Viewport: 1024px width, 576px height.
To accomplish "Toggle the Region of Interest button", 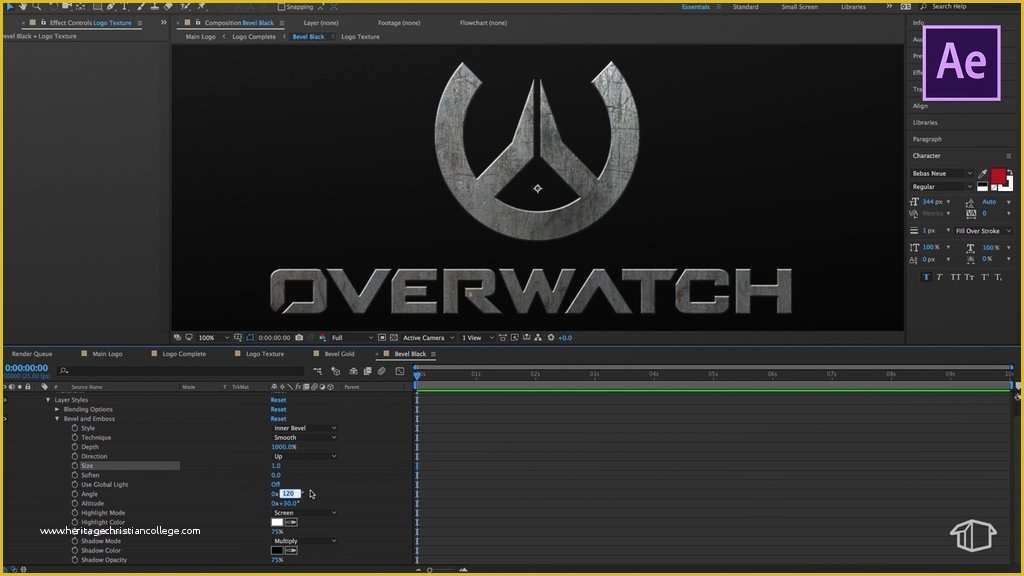I will pos(382,338).
